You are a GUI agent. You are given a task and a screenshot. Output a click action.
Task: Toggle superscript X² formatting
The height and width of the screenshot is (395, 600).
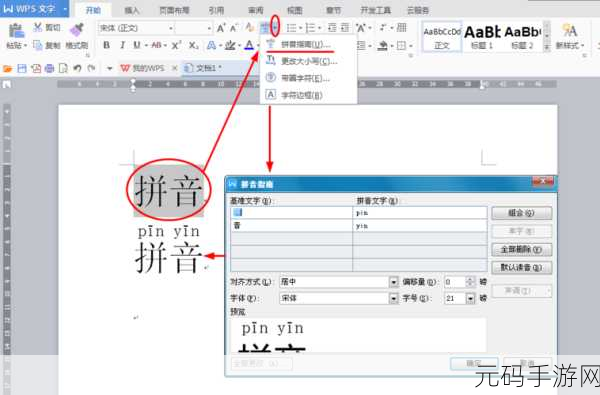pyautogui.click(x=176, y=45)
